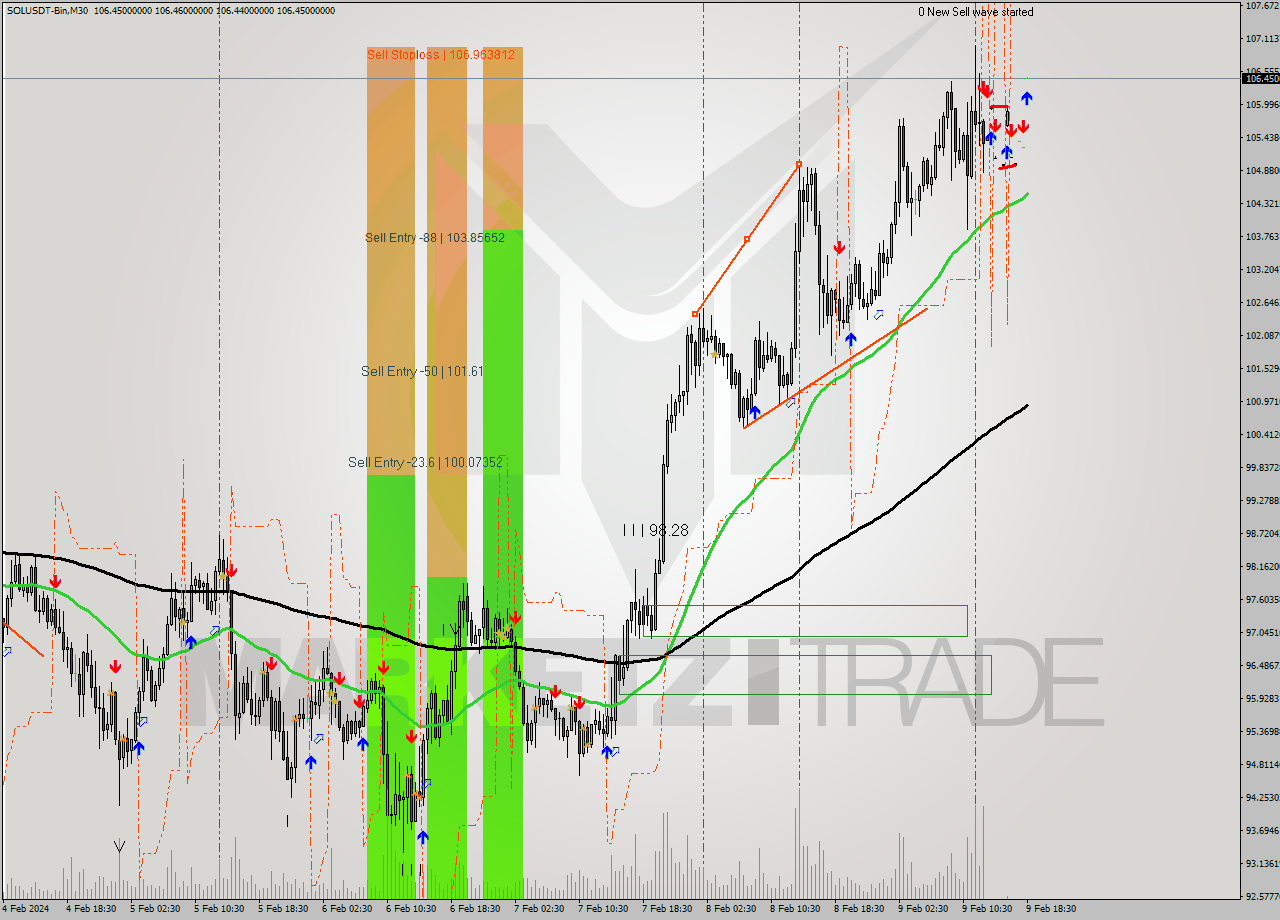The width and height of the screenshot is (1280, 920).
Task: Click the '9 Feb 02:30' time axis label
Action: (x=923, y=909)
